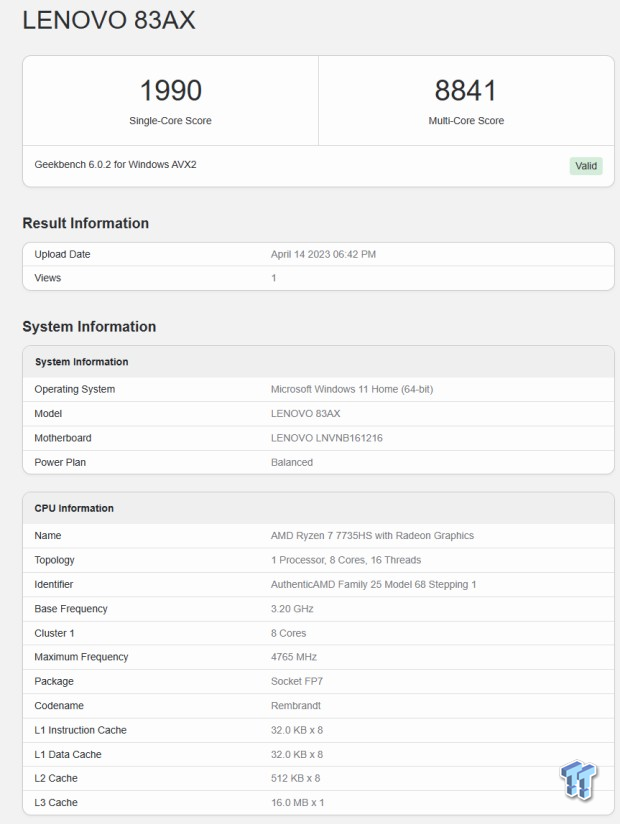
Task: Select the 4765 MHz value
Action: click(294, 657)
